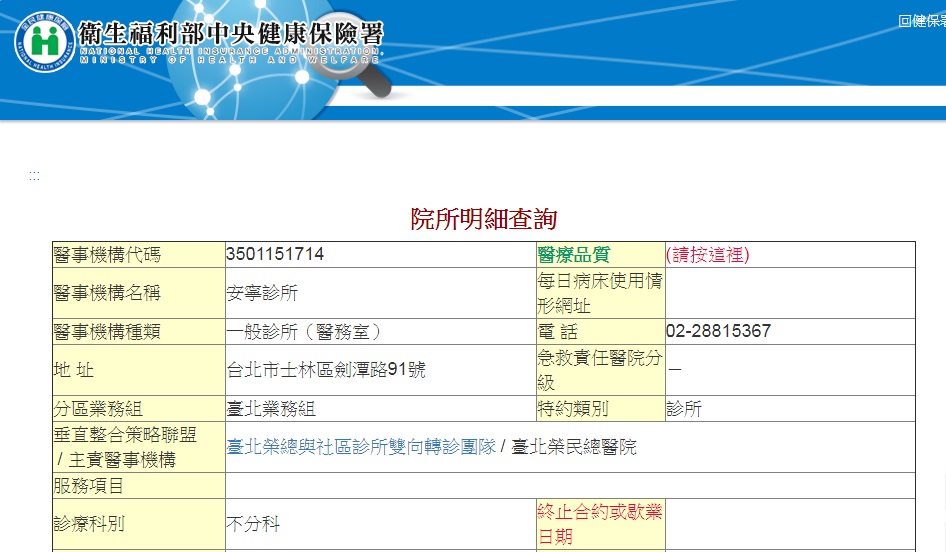Click the 分區業務組 label cell
The height and width of the screenshot is (552, 946).
click(x=139, y=409)
